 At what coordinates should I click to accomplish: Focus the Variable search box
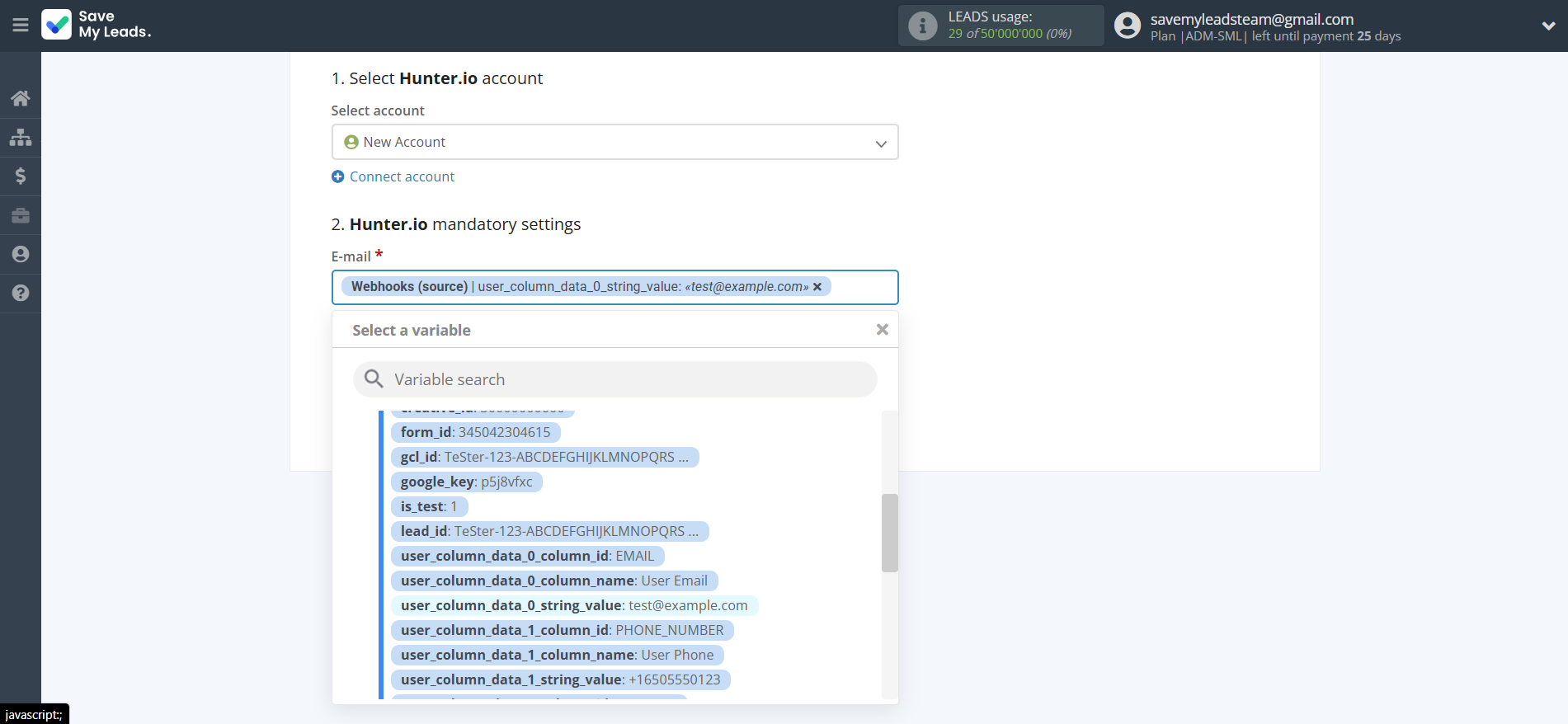point(614,379)
